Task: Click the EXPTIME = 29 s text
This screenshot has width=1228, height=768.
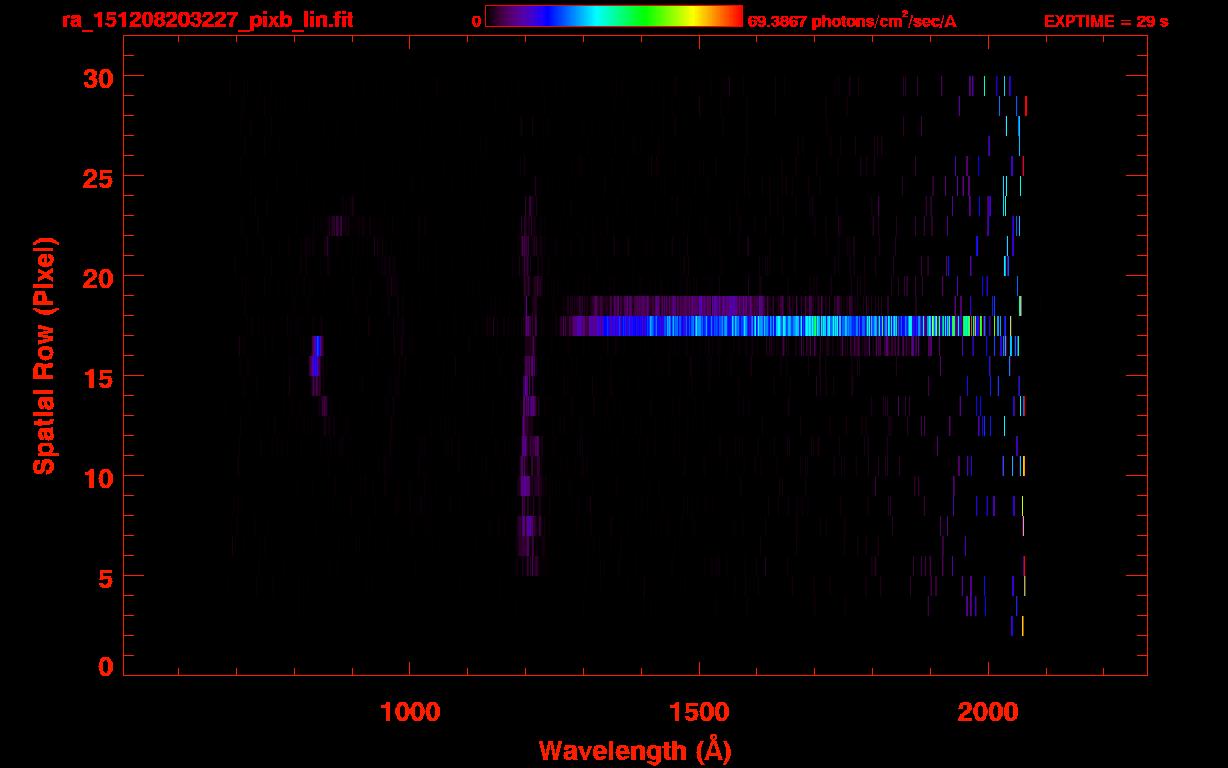Action: pyautogui.click(x=1106, y=21)
